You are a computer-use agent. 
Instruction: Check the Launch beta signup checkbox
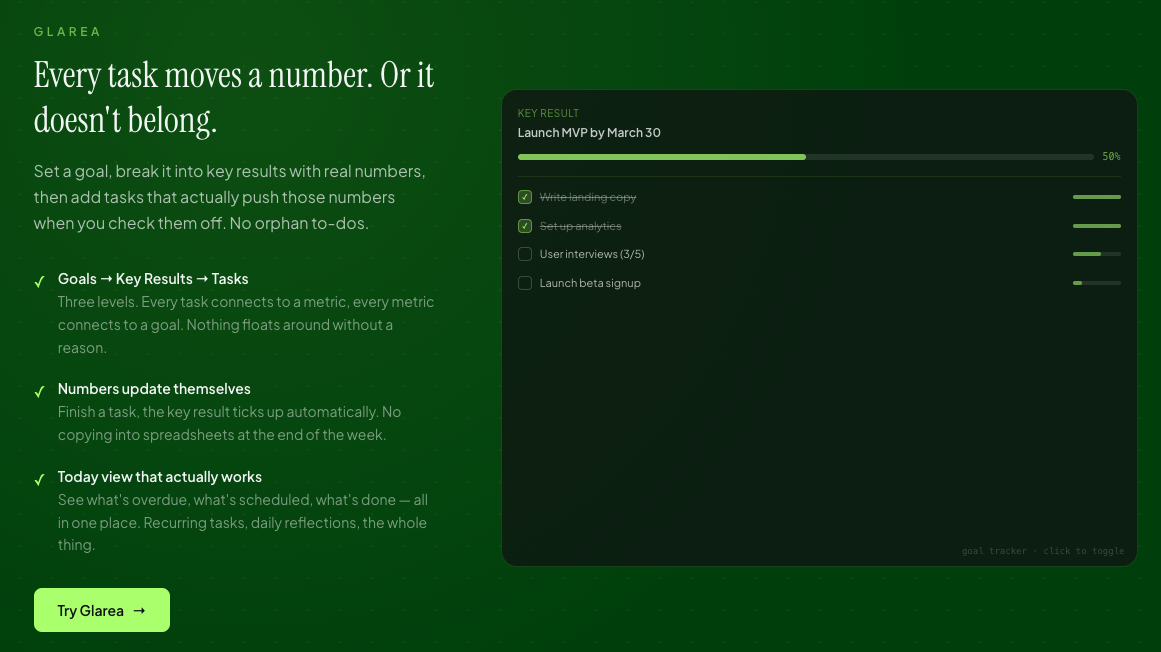525,283
